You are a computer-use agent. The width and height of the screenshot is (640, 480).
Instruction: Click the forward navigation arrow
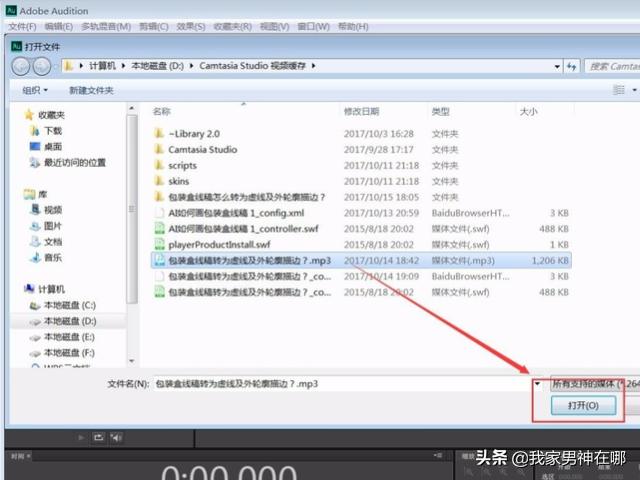pyautogui.click(x=42, y=66)
